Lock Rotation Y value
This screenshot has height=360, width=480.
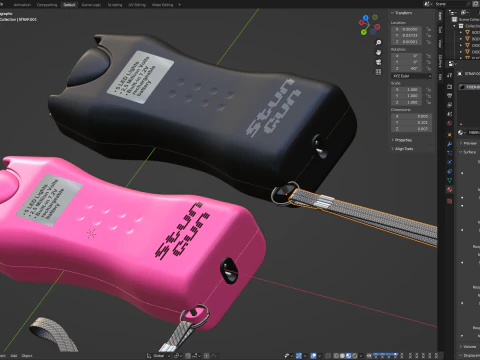pos(429,62)
